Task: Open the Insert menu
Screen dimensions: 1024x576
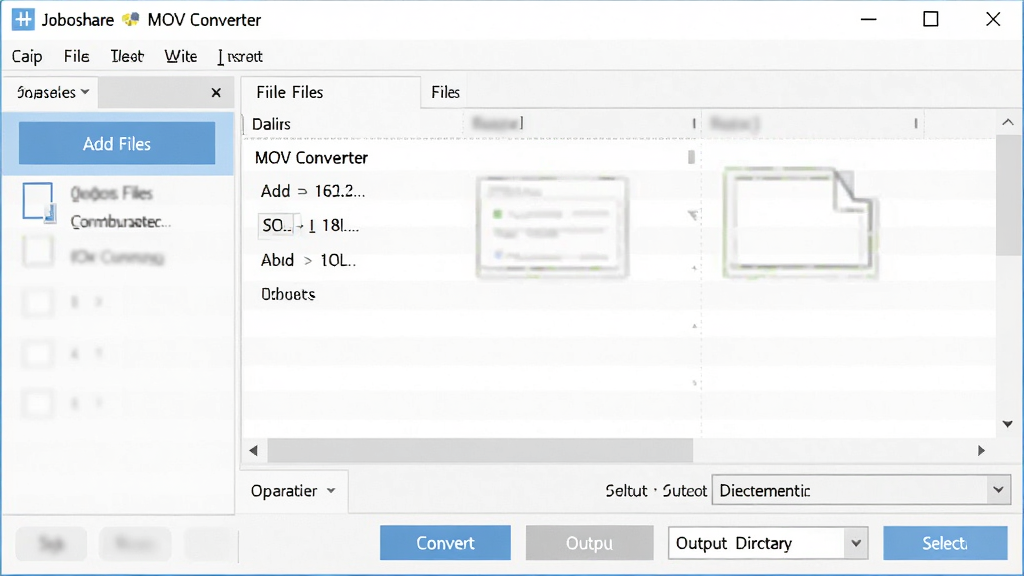Action: (240, 57)
